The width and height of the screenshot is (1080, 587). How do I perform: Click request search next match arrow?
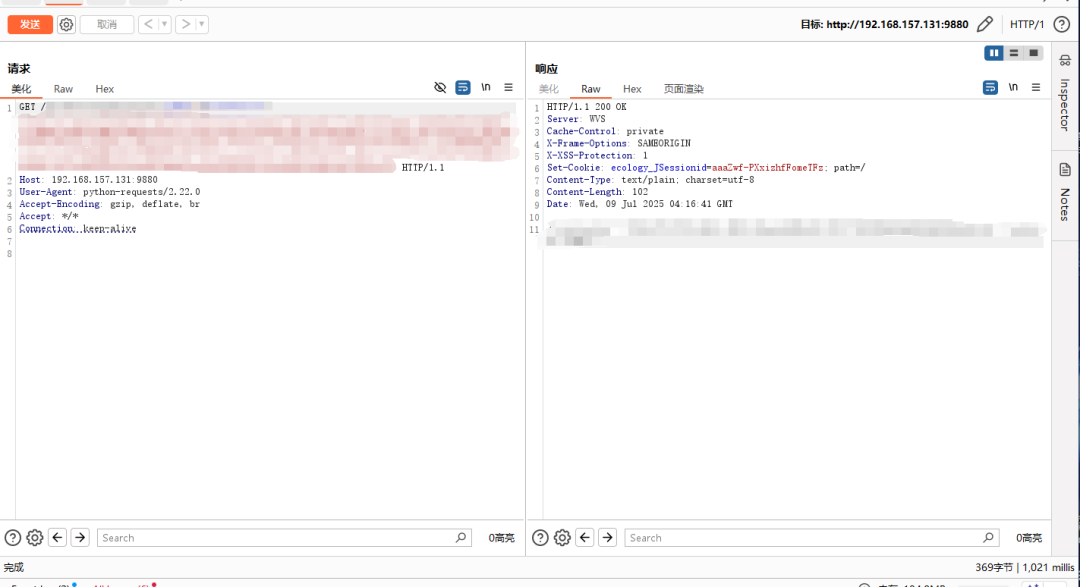click(x=80, y=537)
